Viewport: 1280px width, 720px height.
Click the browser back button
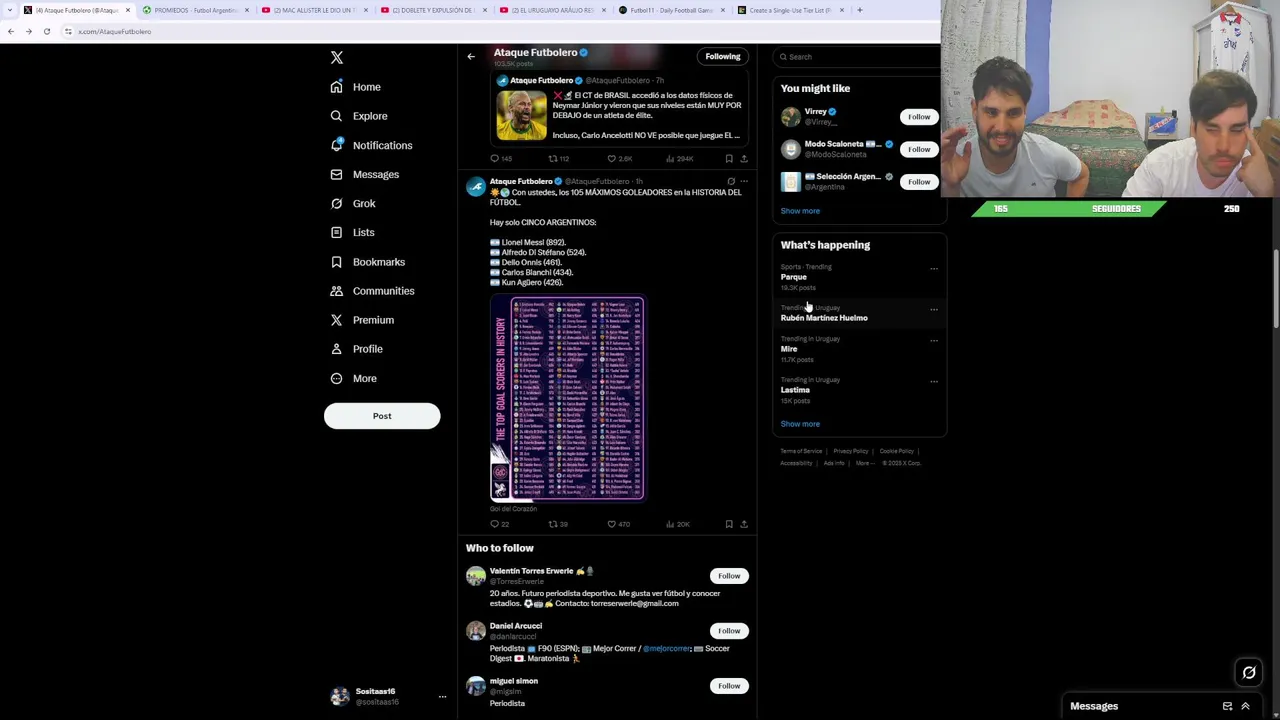click(10, 31)
